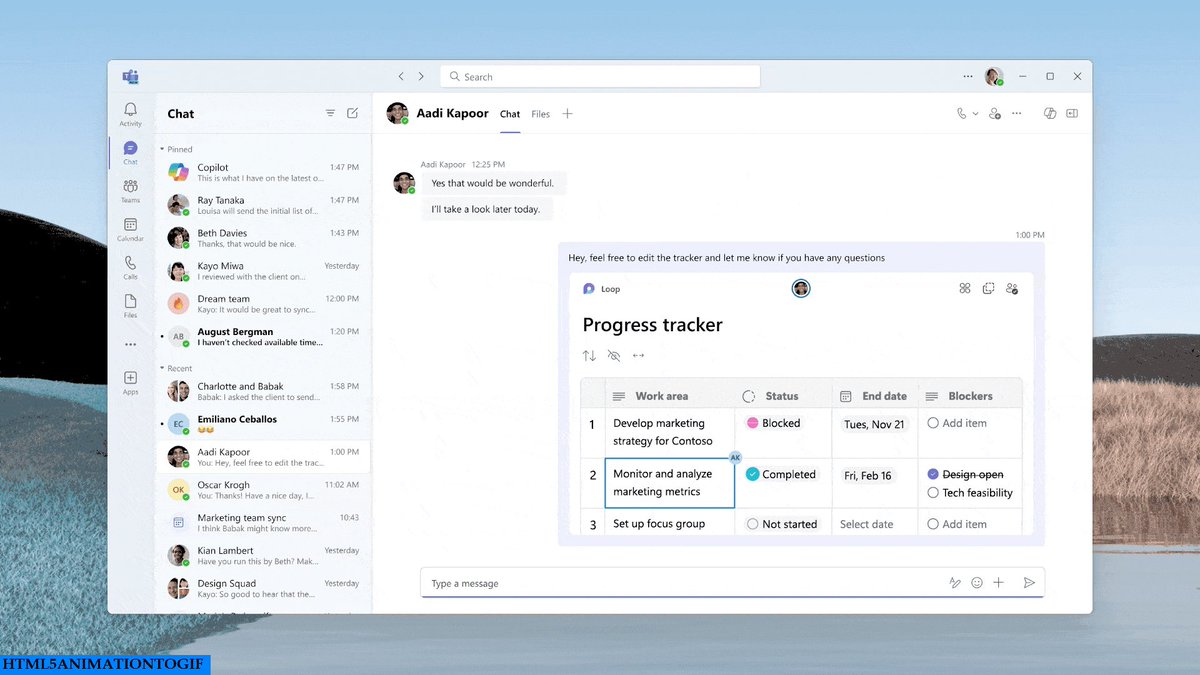Click the Search box at top
This screenshot has width=1200, height=675.
coord(600,76)
